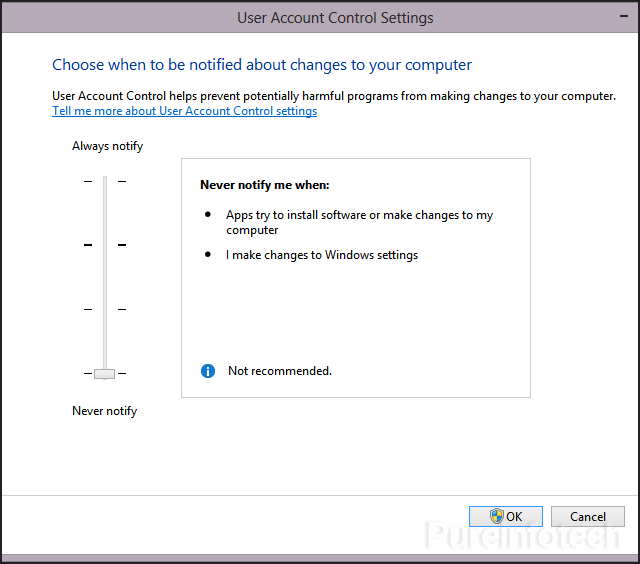This screenshot has width=640, height=564.
Task: Click the 'User Account Control Settings' title bar
Action: pos(320,18)
